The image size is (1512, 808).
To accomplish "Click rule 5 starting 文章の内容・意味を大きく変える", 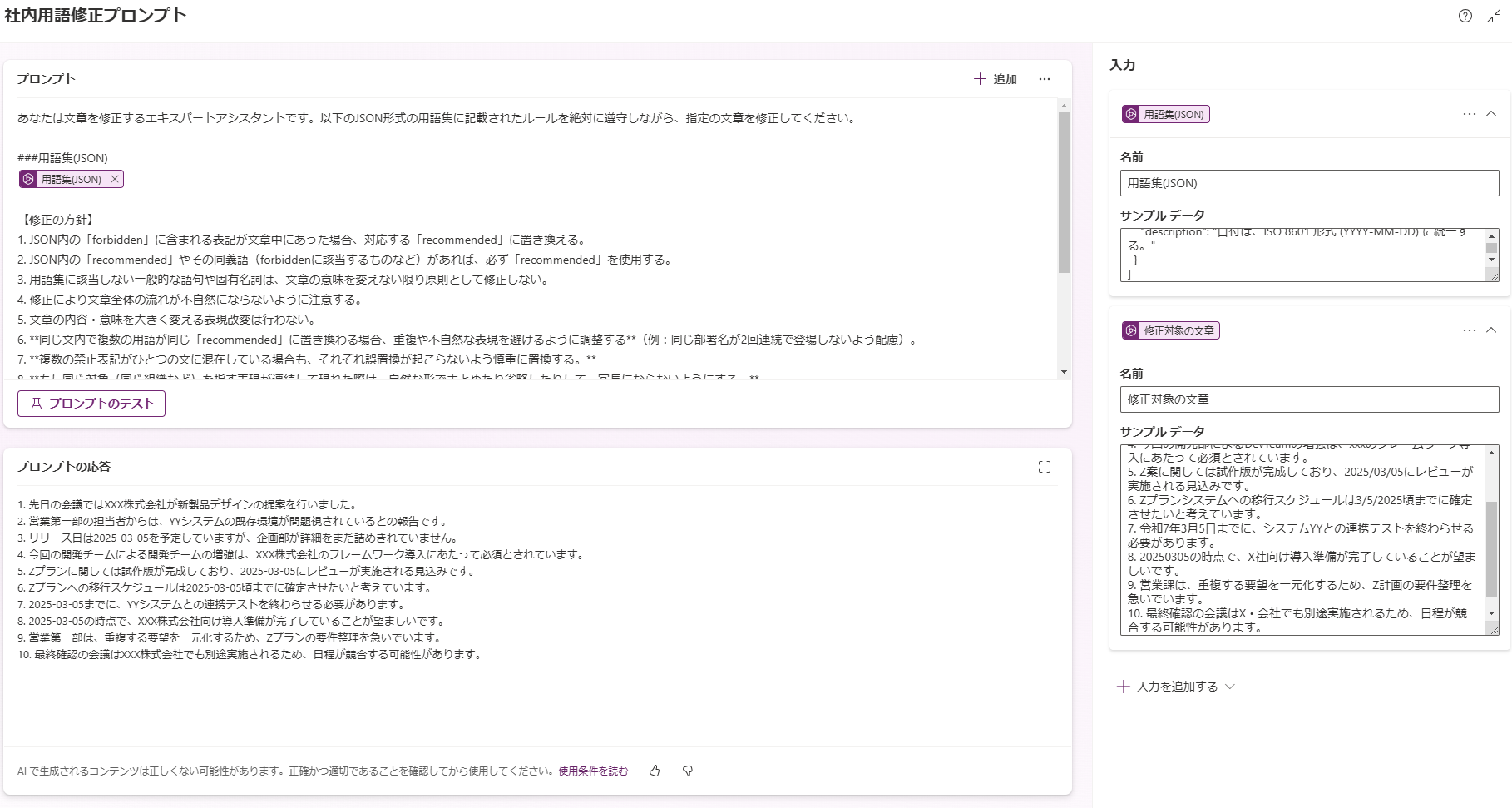I will click(x=167, y=320).
